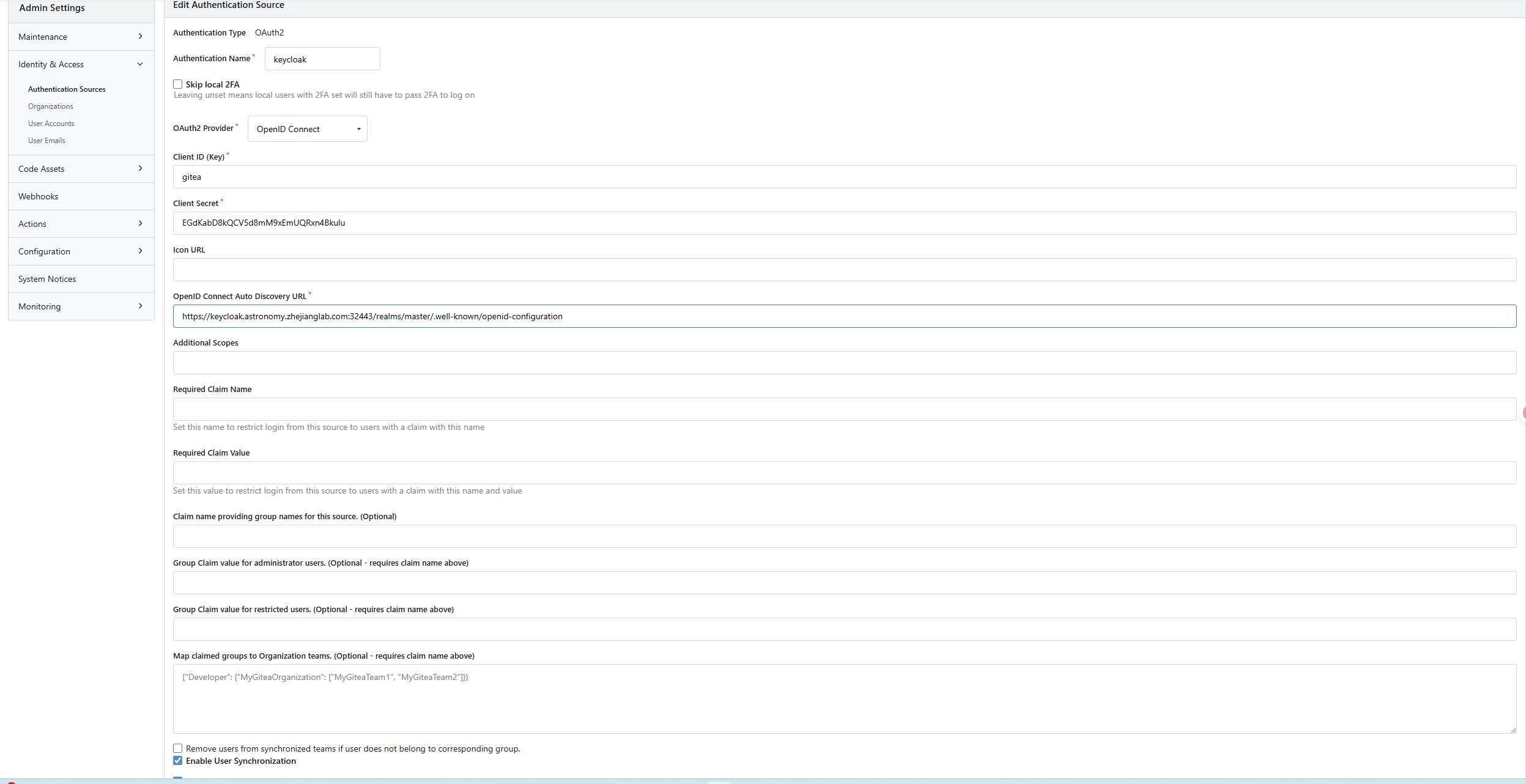1526x784 pixels.
Task: Focus the OpenID Connect Auto Discovery URL field
Action: pyautogui.click(x=844, y=316)
